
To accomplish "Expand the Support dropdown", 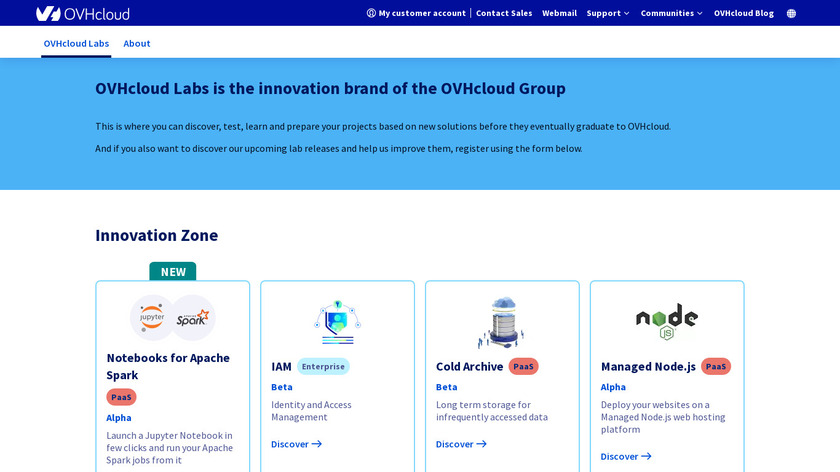I will pos(608,13).
